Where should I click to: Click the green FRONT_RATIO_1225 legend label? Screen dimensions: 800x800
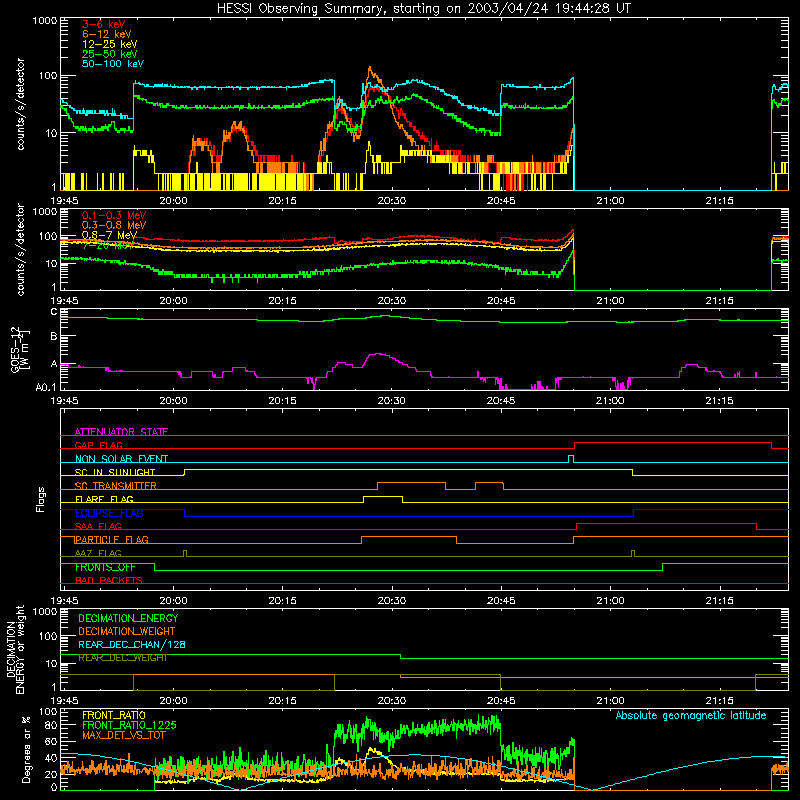(129, 725)
